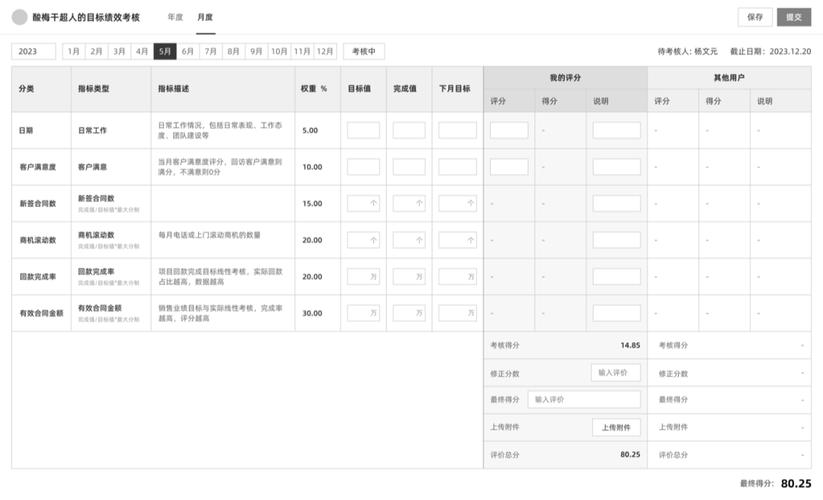Click the gray user avatar circle
This screenshot has width=823, height=500.
19,17
